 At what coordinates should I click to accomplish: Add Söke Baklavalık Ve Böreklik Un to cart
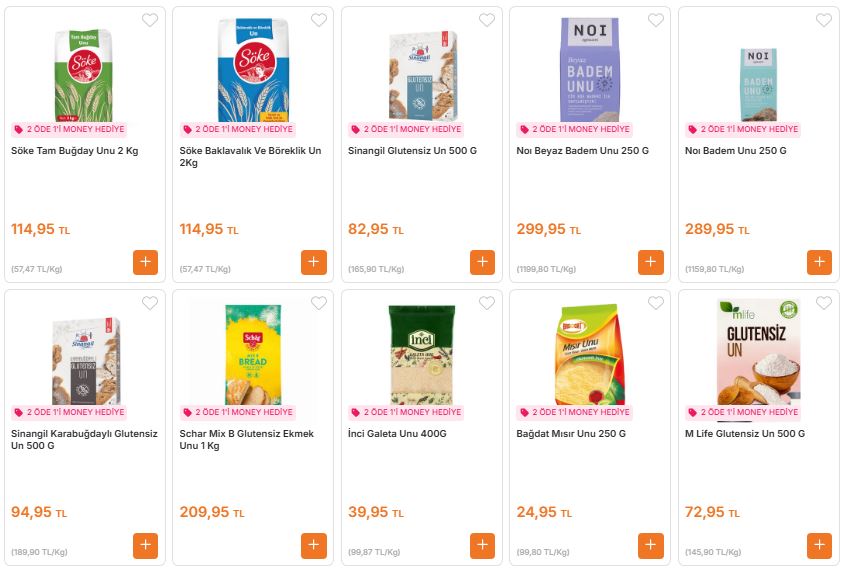tap(314, 263)
